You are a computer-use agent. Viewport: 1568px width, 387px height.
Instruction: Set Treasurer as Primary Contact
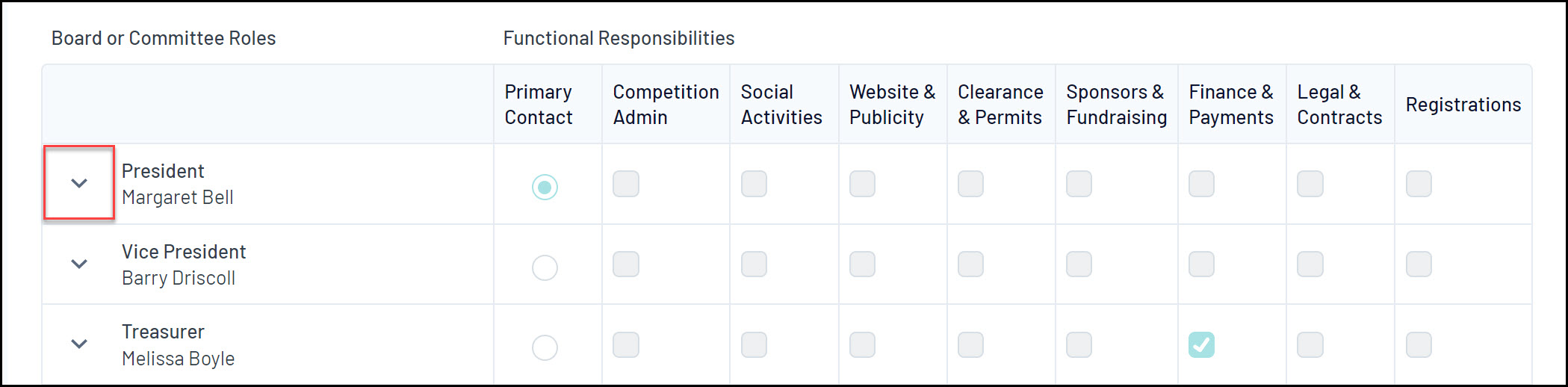pos(545,347)
